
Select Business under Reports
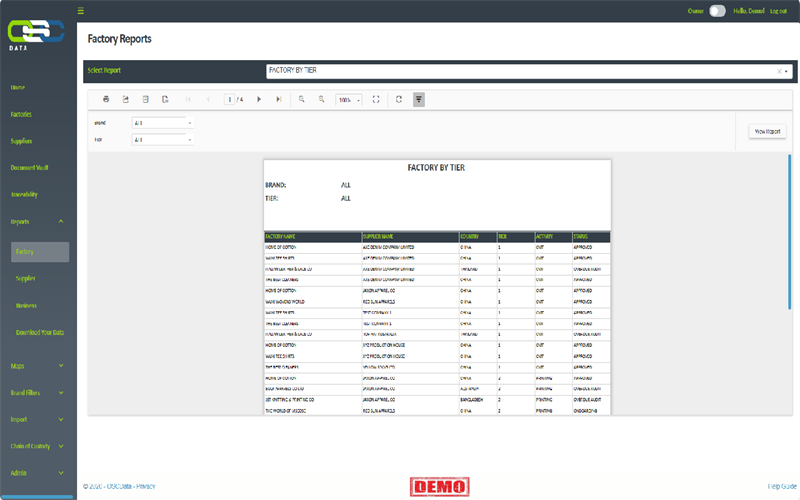pos(26,306)
